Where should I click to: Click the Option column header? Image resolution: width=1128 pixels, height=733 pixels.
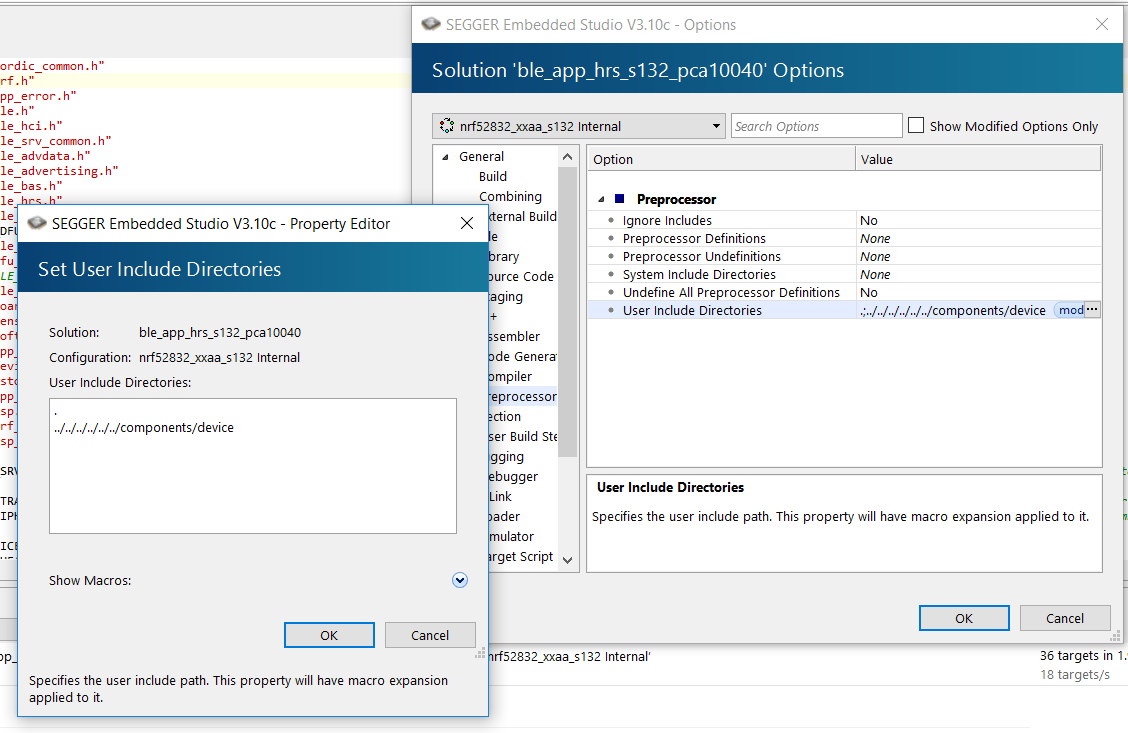(722, 159)
